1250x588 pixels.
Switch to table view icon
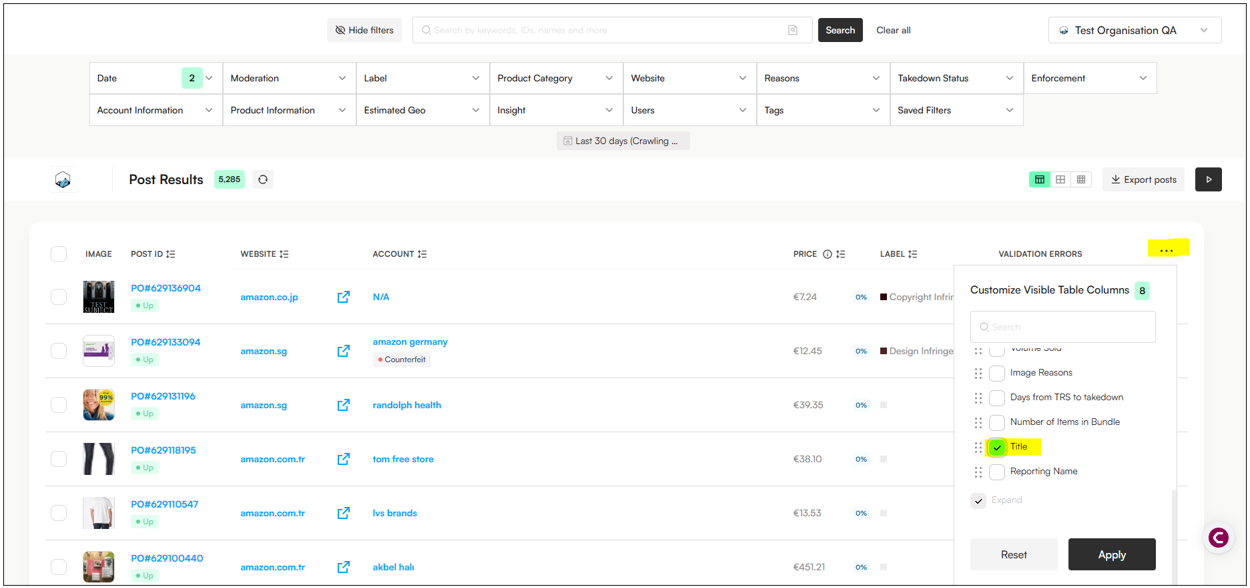1040,180
